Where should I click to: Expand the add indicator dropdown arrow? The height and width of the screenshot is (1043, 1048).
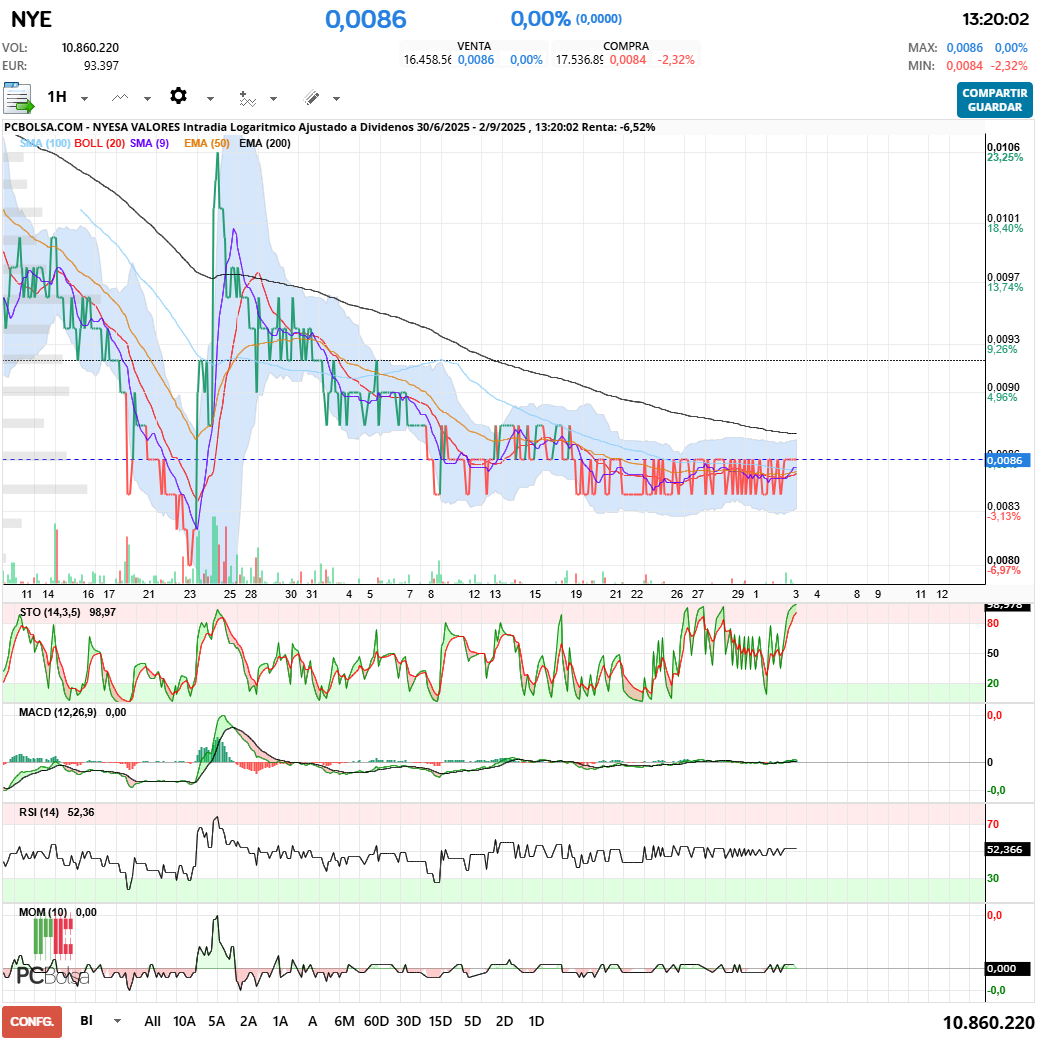click(273, 99)
